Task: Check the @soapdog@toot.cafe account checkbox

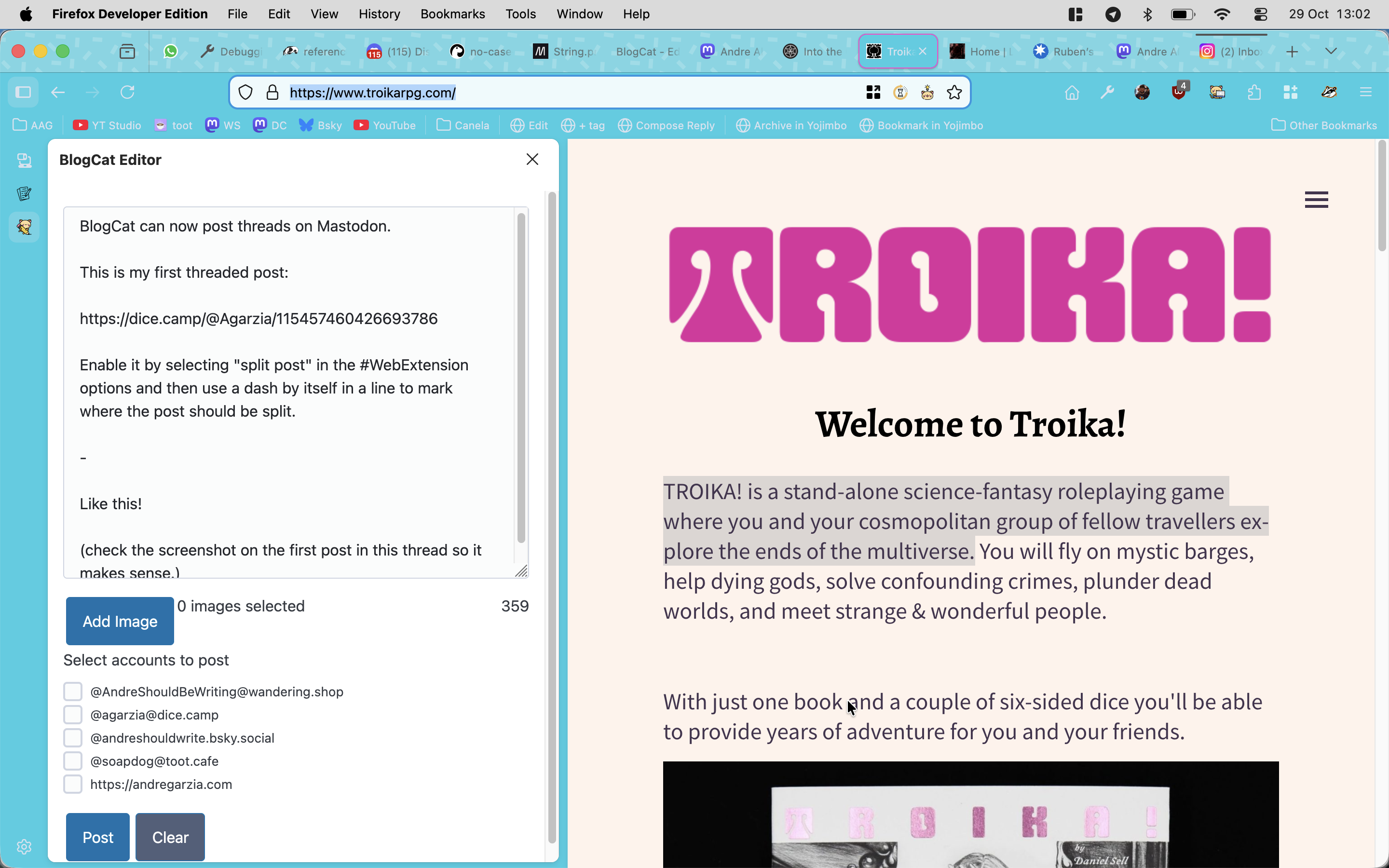Action: click(x=73, y=760)
